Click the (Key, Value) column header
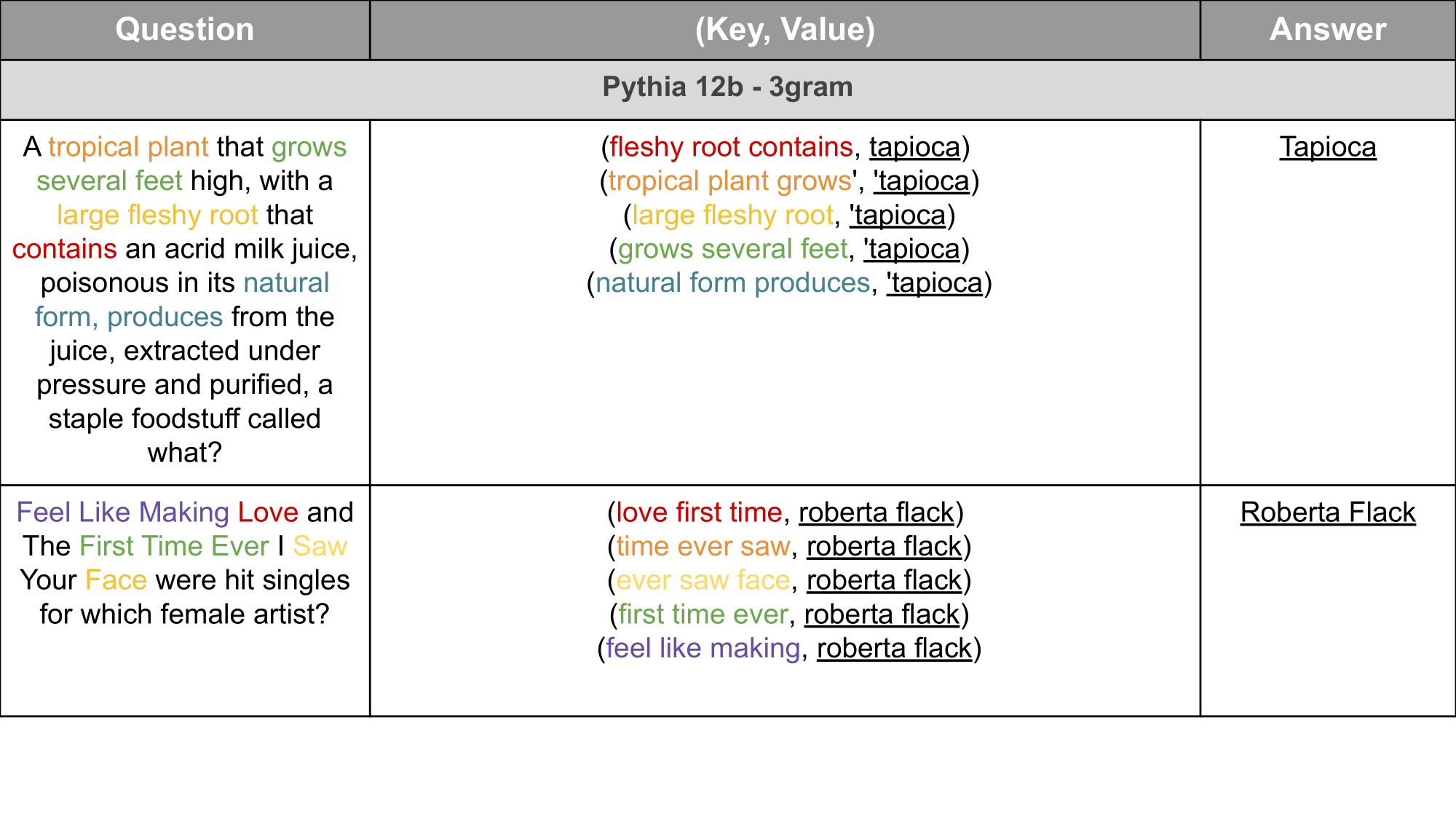Image resolution: width=1456 pixels, height=819 pixels. coord(785,30)
